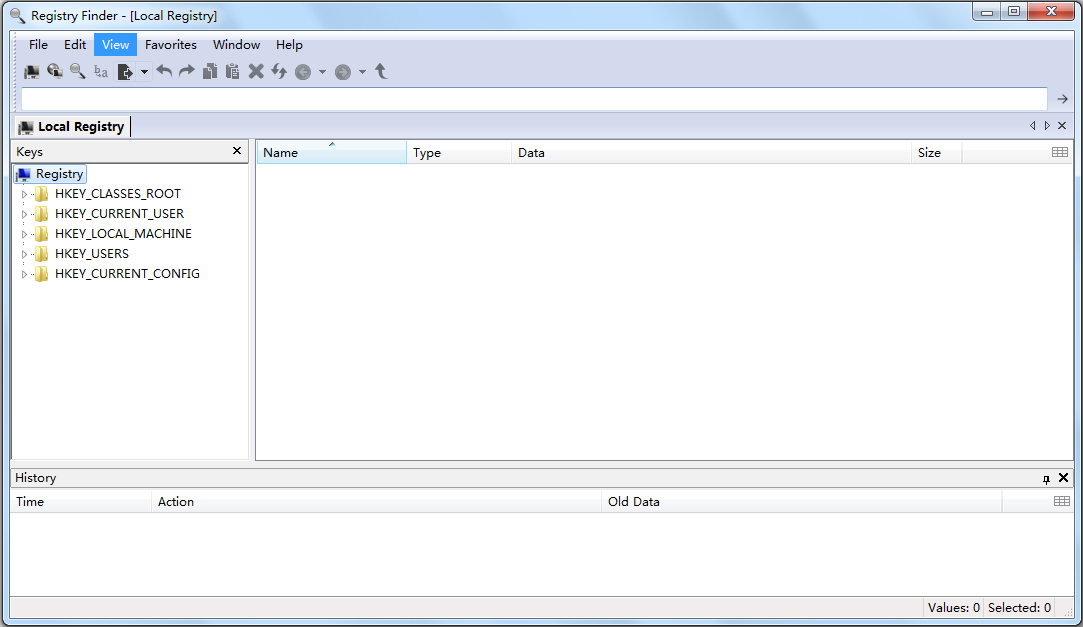Open the Forward history dropdown
Screen dimensions: 1083x627
point(362,72)
